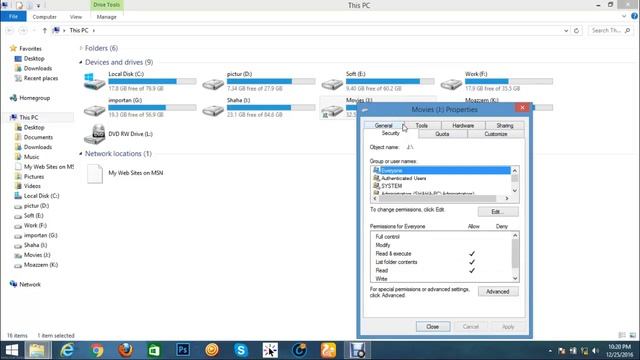The height and width of the screenshot is (360, 640).
Task: Click the up-arrow navigation icon
Action: tap(44, 31)
